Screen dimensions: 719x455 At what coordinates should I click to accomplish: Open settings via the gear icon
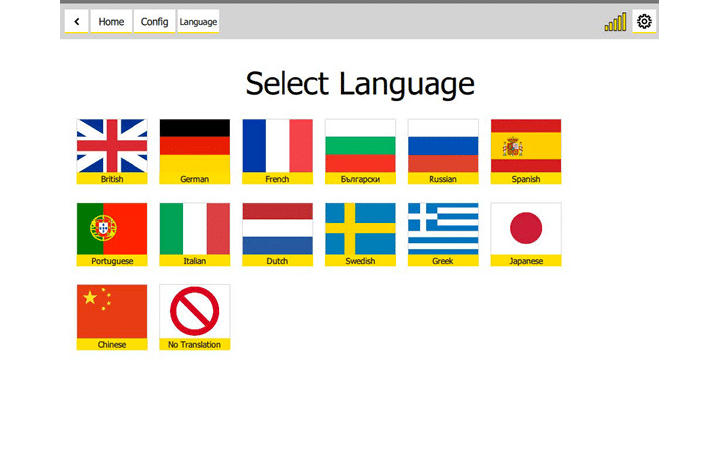tap(644, 21)
